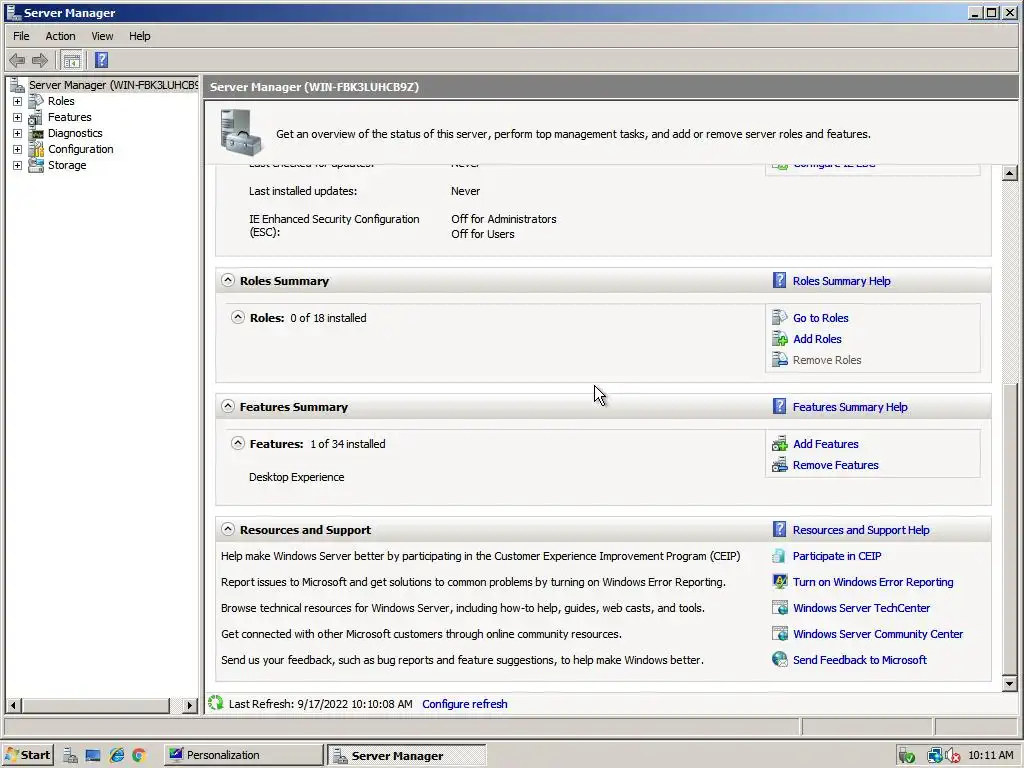This screenshot has width=1024, height=768.
Task: Click the Windows Error Reporting icon
Action: click(780, 581)
